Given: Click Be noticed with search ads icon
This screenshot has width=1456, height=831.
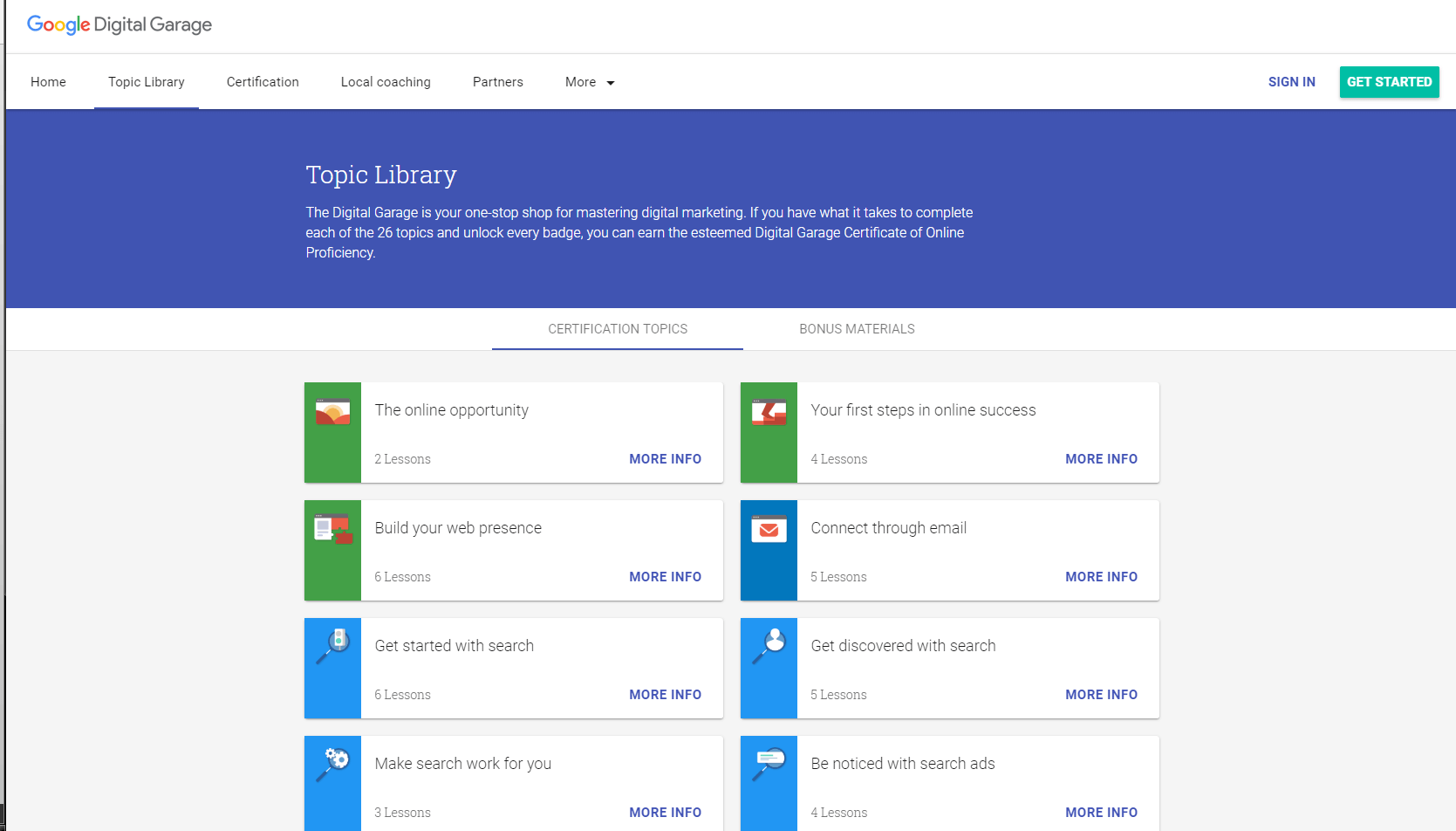Looking at the screenshot, I should pyautogui.click(x=769, y=764).
